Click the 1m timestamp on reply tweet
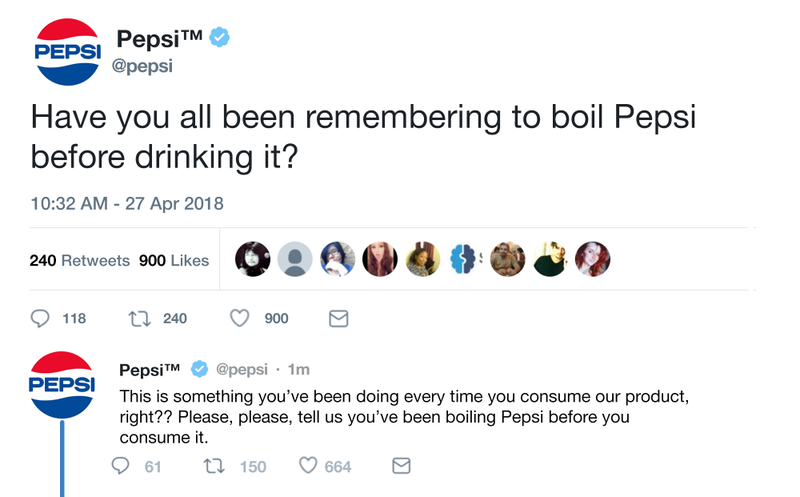Screen dimensions: 800x497 point(298,369)
